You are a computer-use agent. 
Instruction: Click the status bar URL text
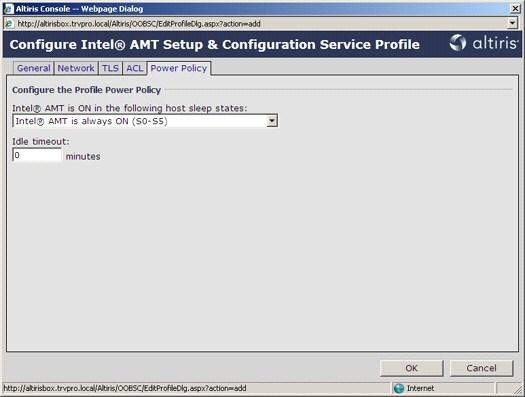125,388
